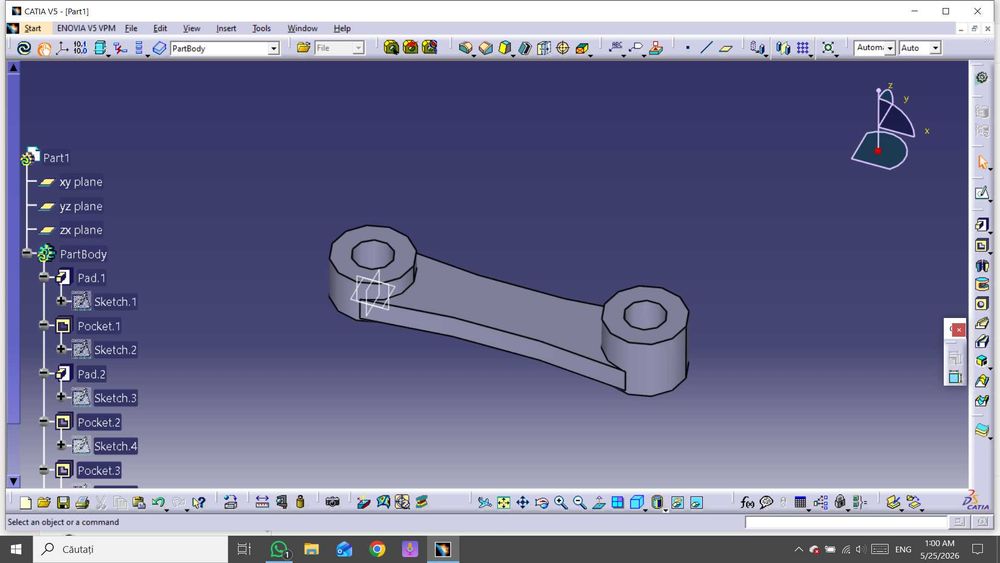Toggle the 3D grid snap icon
Image resolution: width=1000 pixels, height=563 pixels.
tap(803, 48)
